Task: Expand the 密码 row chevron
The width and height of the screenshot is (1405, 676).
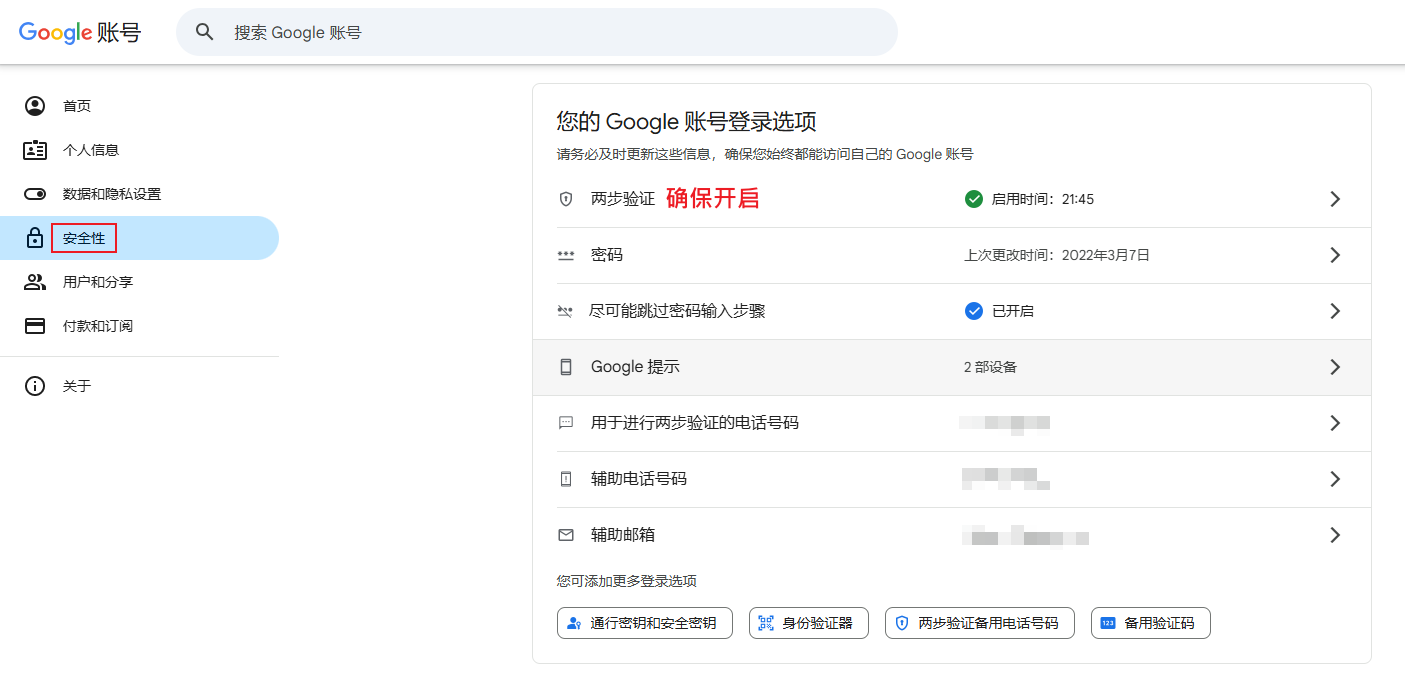Action: coord(1334,255)
